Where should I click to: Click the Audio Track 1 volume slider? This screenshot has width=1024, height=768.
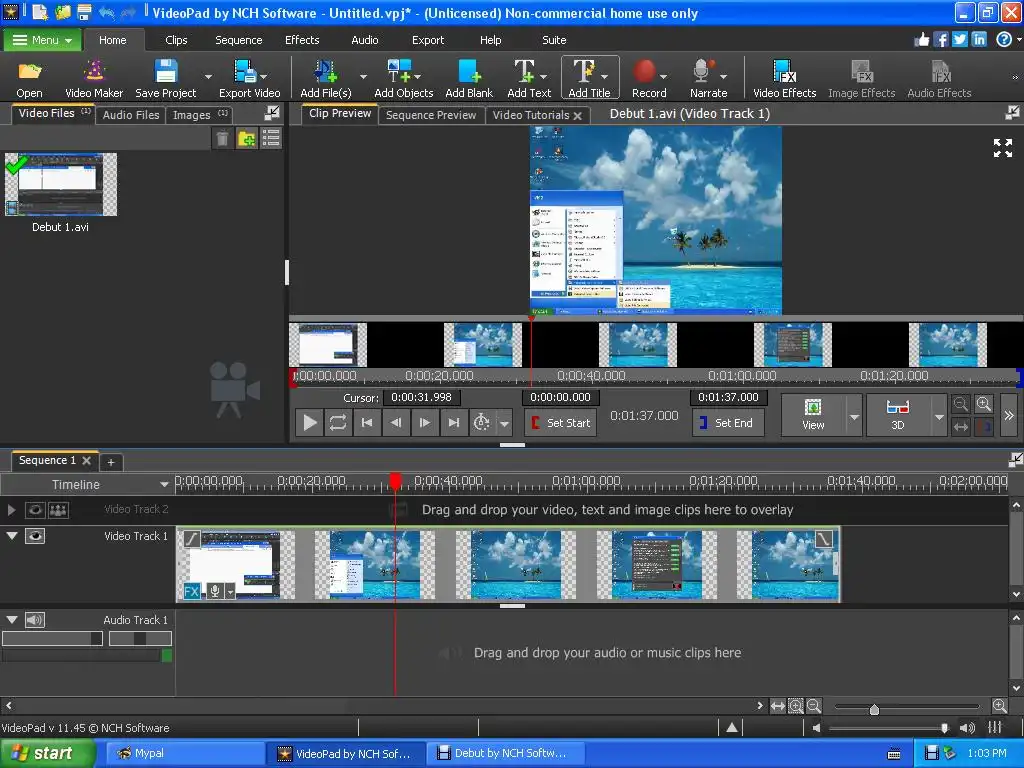coord(52,639)
